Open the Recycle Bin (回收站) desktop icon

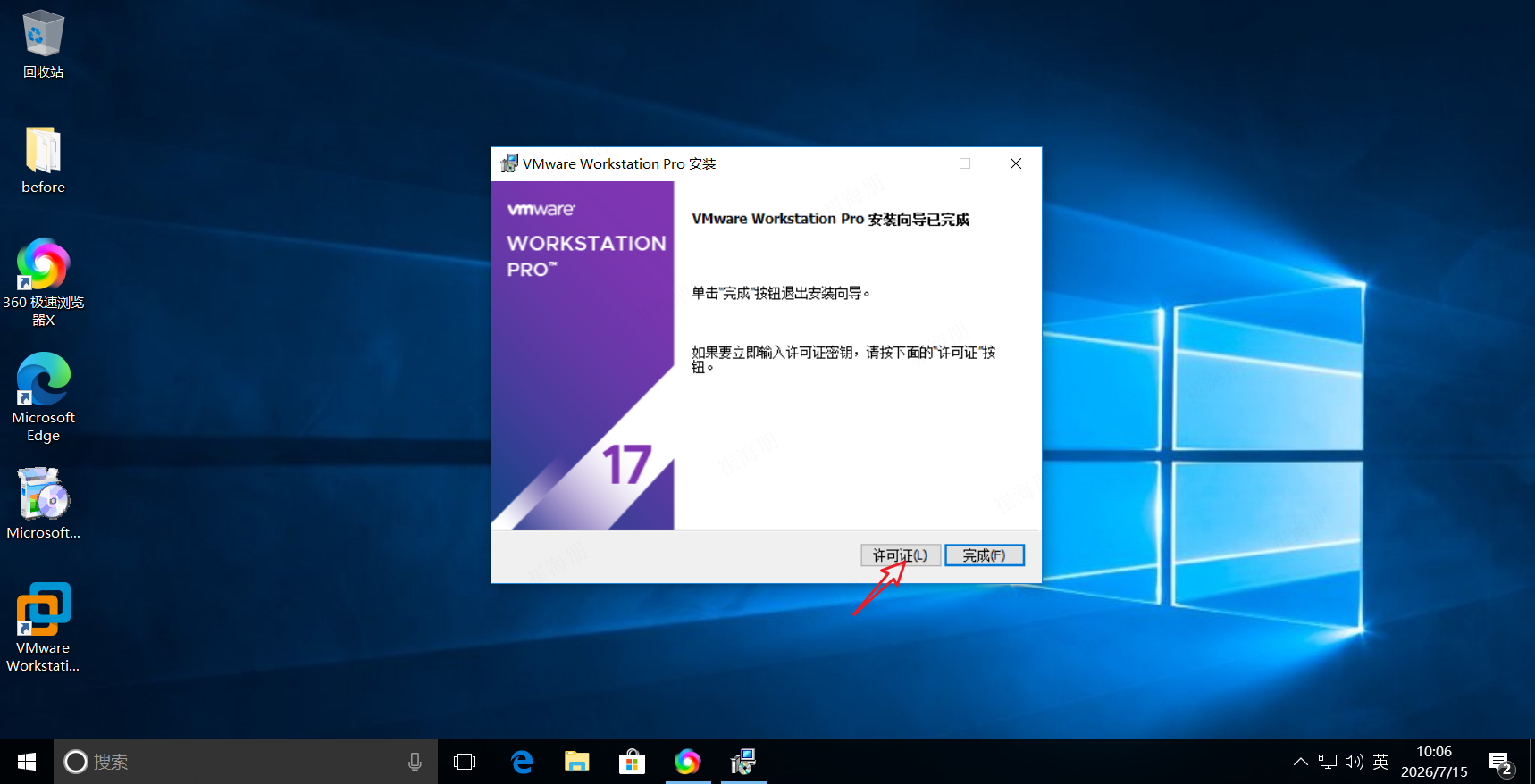pyautogui.click(x=43, y=44)
